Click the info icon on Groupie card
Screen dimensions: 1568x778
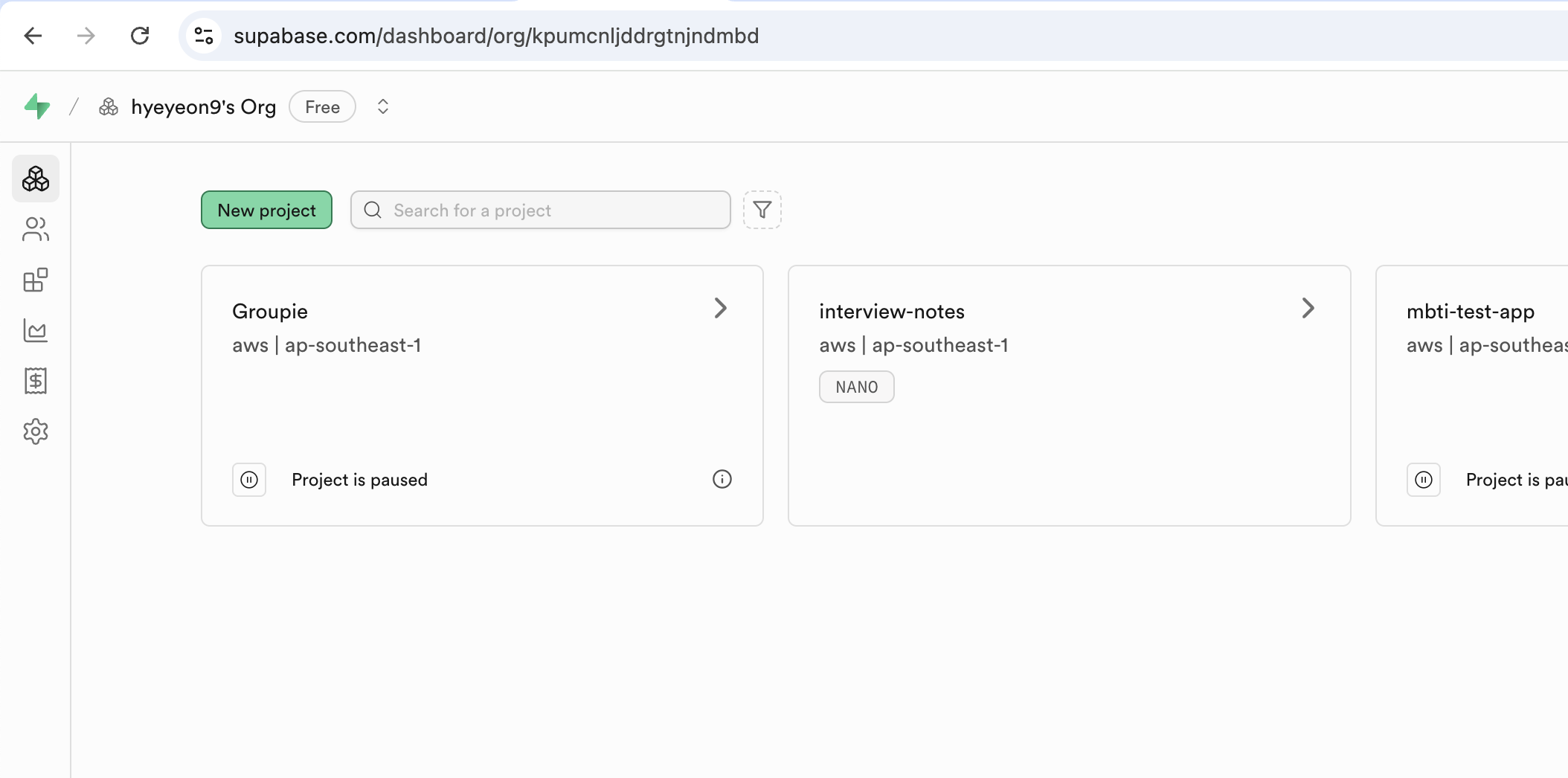722,479
